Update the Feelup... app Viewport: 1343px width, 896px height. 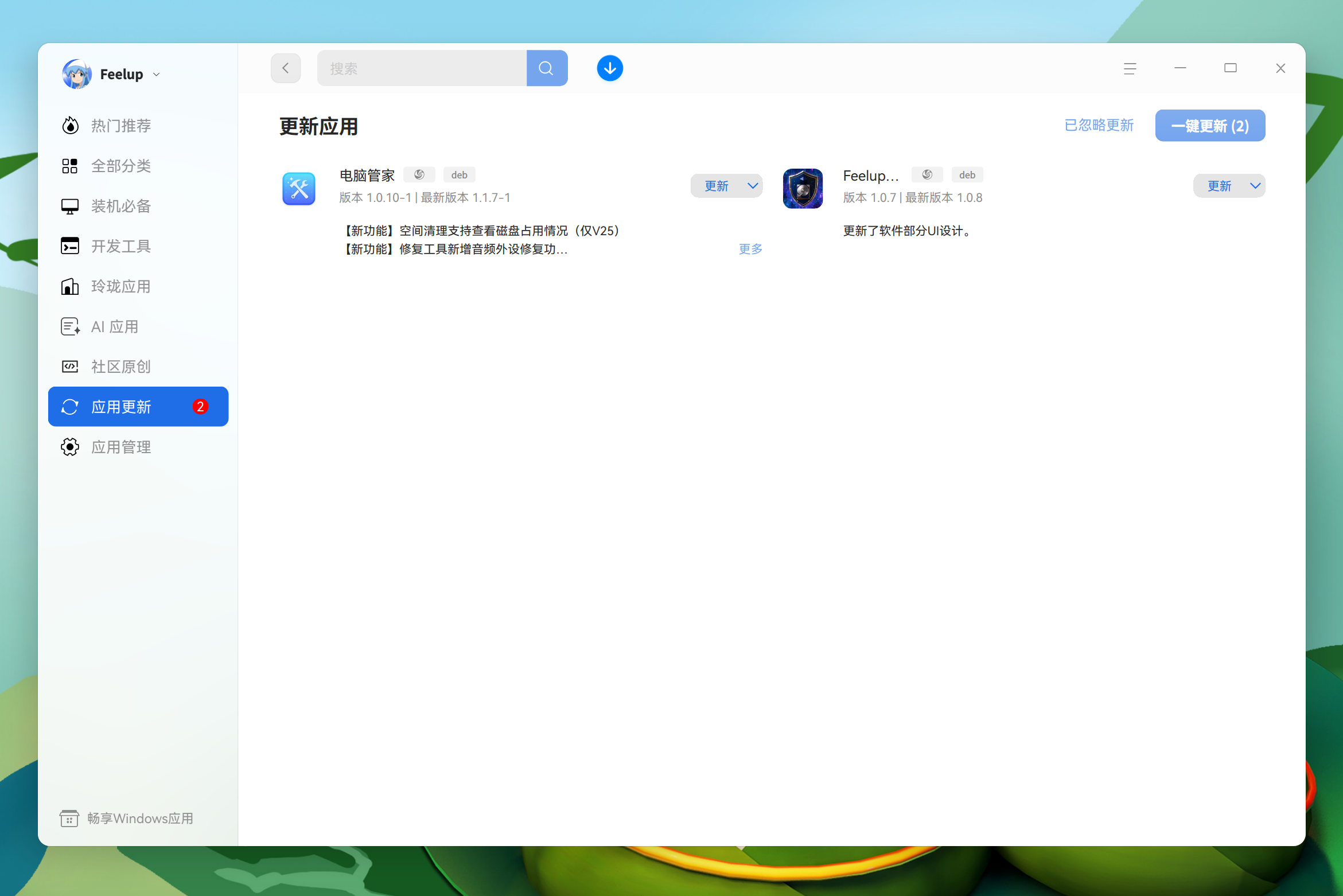coord(1219,186)
